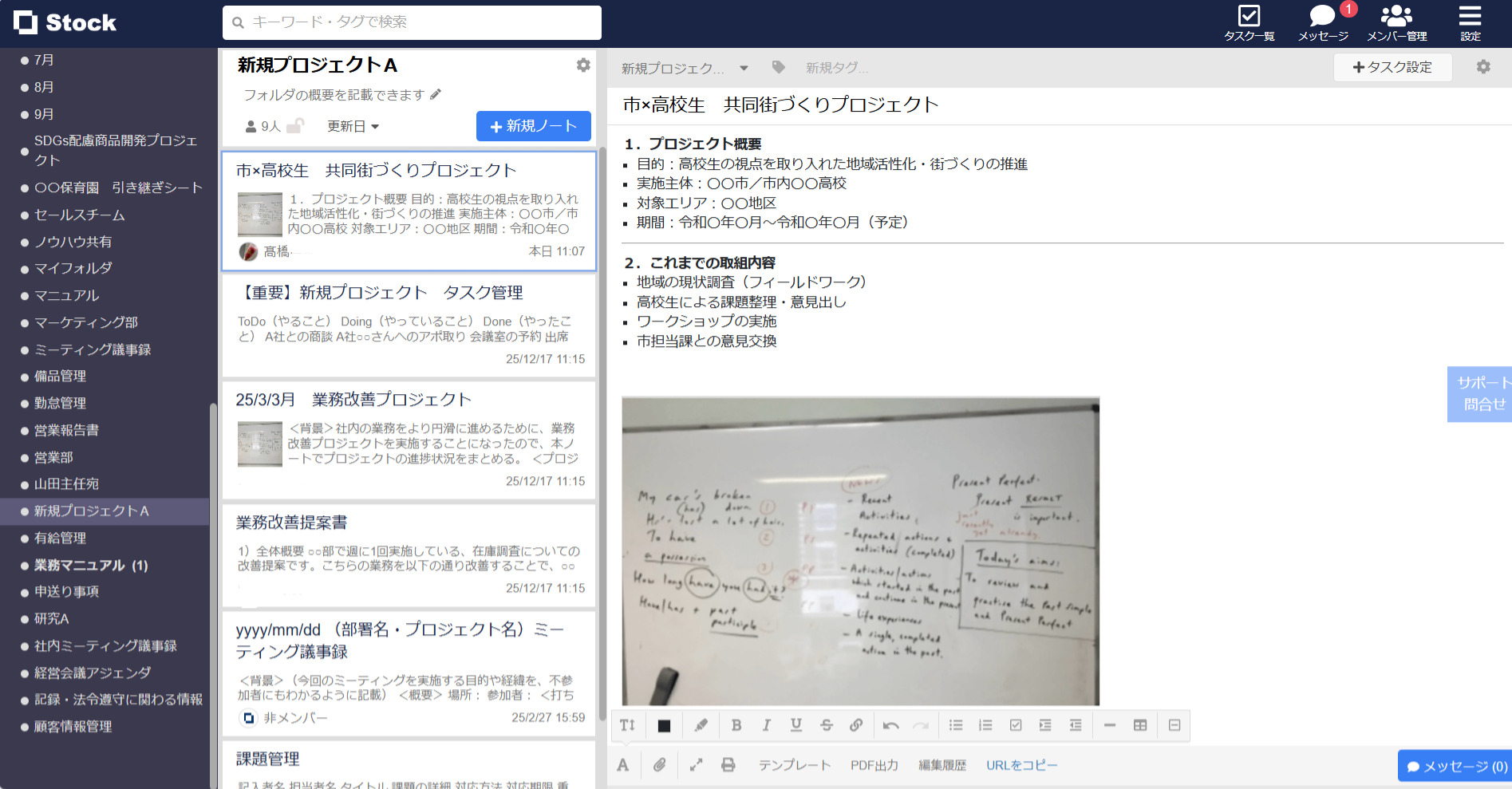This screenshot has height=789, width=1512.
Task: Click the 新規ノート button
Action: (533, 126)
